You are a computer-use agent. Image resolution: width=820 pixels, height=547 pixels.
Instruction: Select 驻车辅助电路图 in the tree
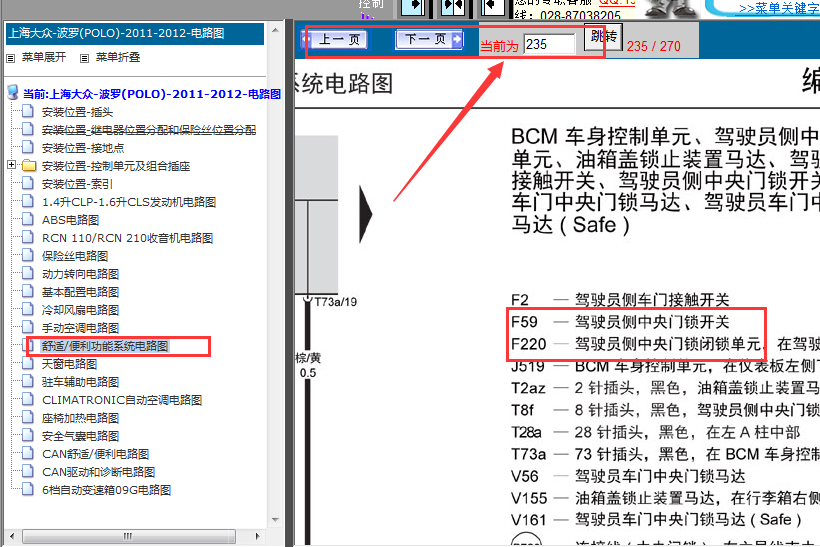click(81, 382)
